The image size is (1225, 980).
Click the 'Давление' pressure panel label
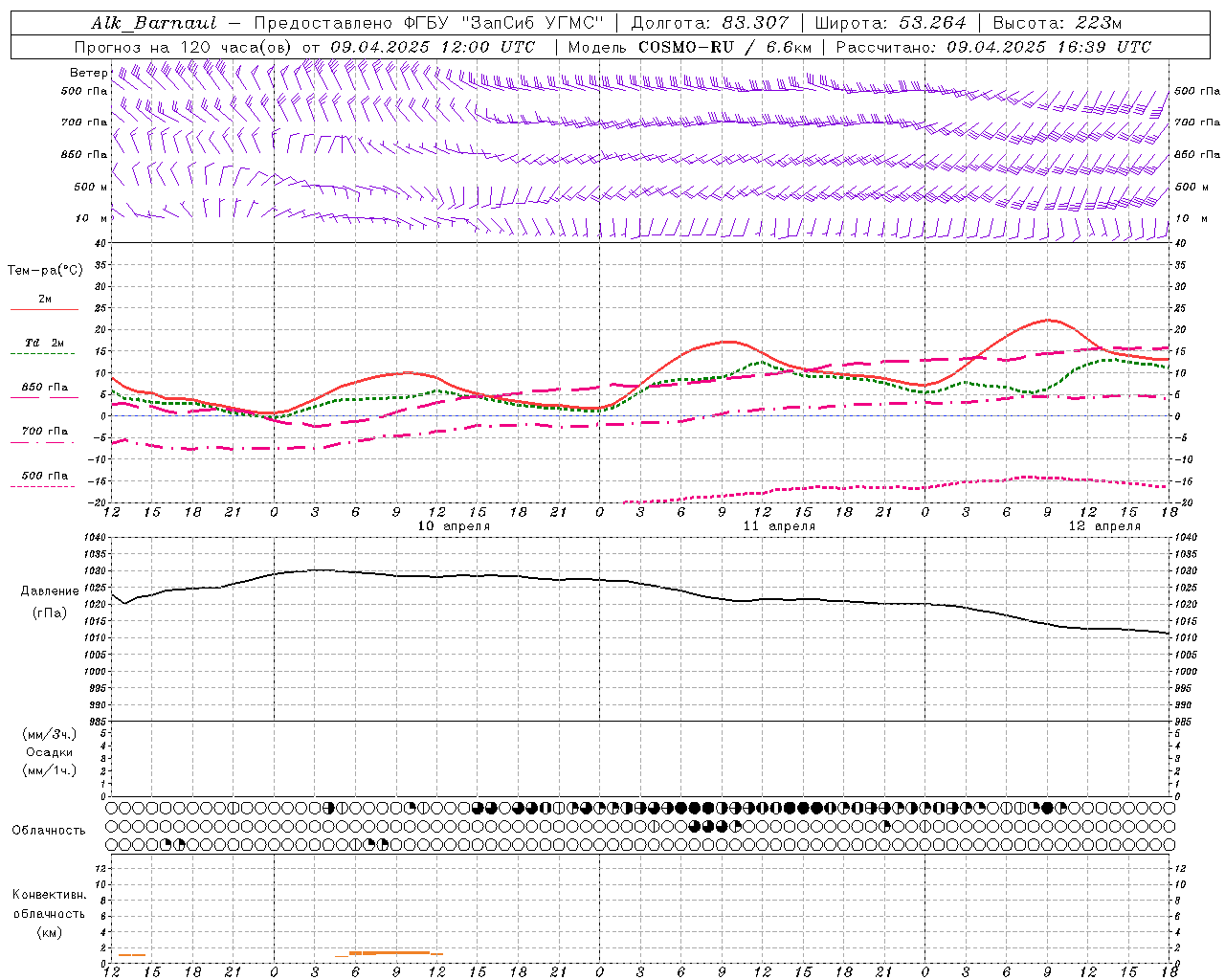pyautogui.click(x=50, y=591)
